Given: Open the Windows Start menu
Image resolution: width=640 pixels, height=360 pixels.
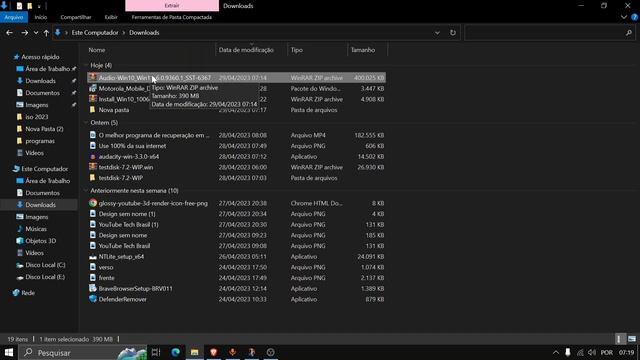Looking at the screenshot, I should click(9, 352).
